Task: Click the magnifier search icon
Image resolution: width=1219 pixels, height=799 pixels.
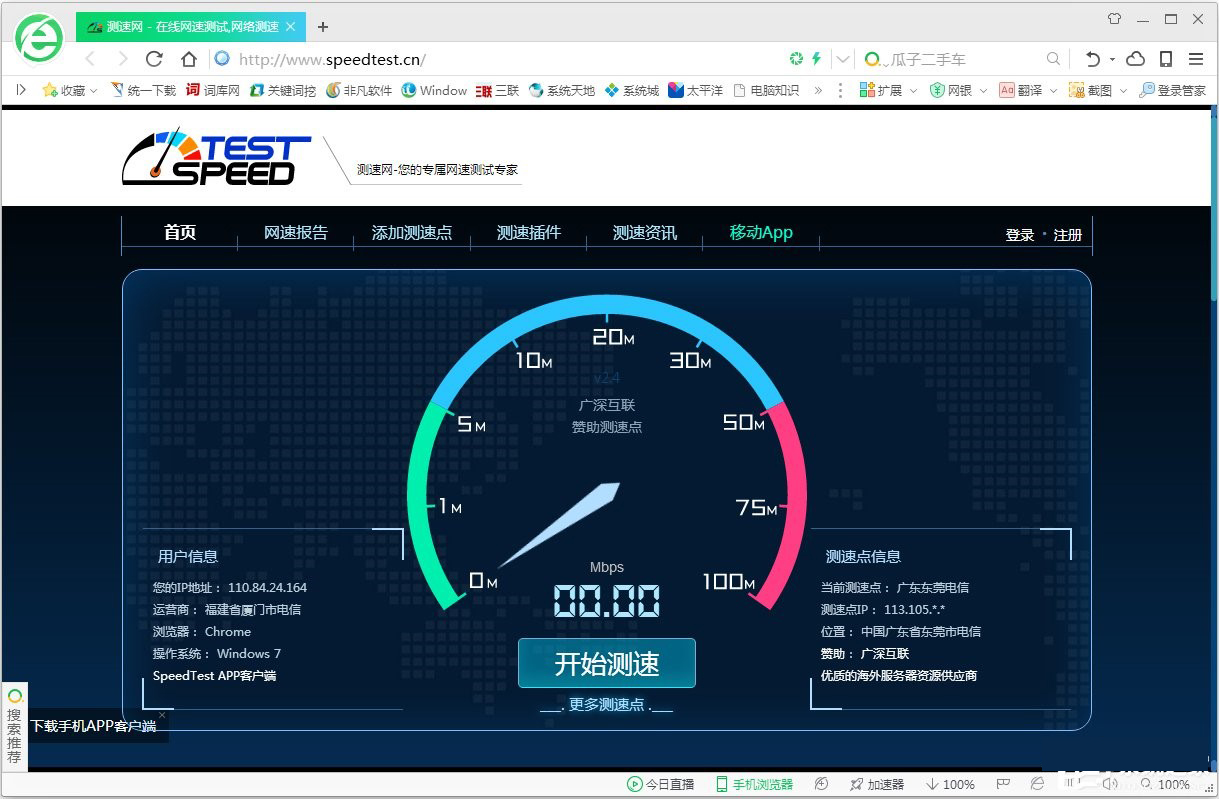Action: (x=1053, y=59)
